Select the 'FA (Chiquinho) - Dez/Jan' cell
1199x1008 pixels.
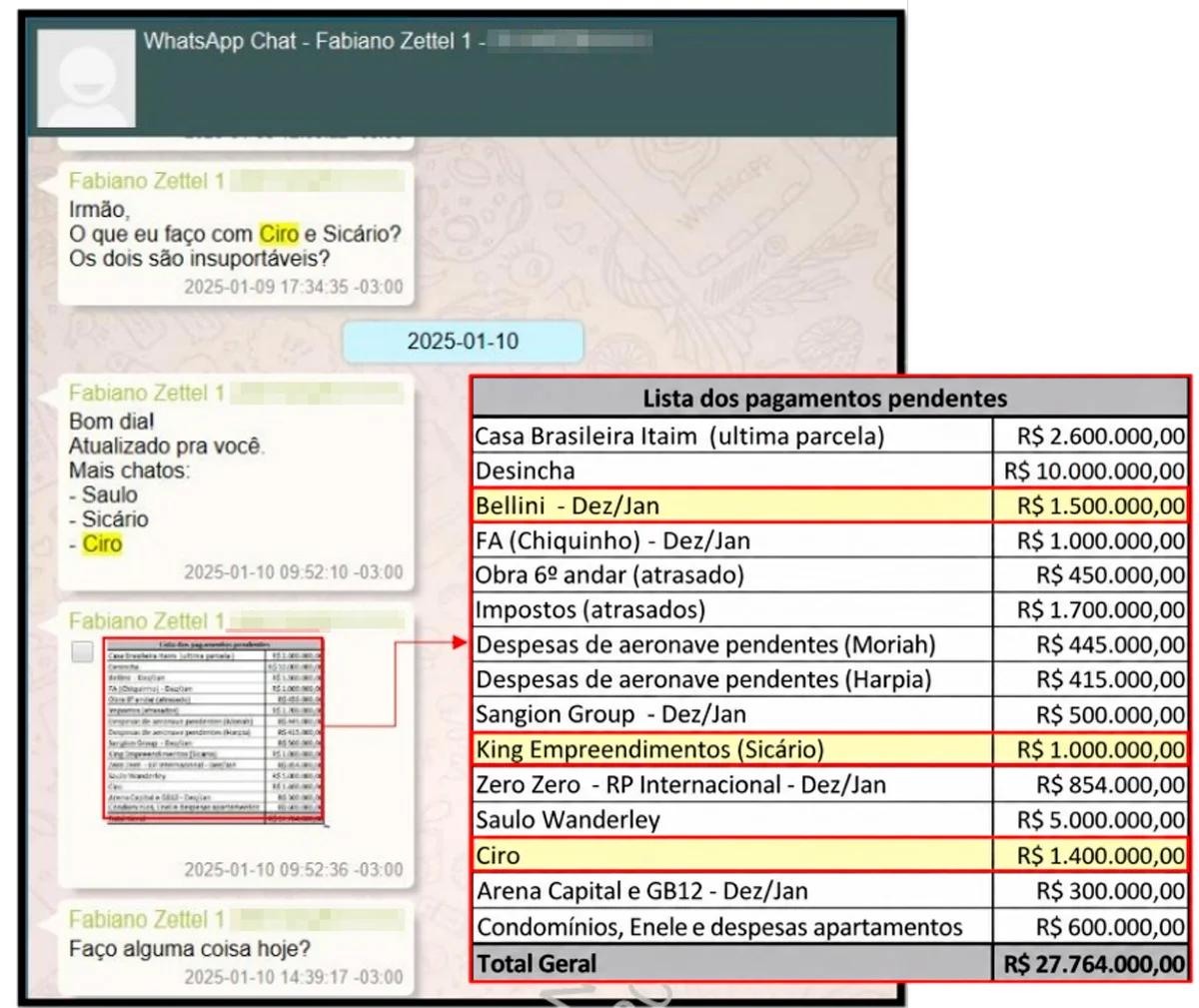[732, 540]
